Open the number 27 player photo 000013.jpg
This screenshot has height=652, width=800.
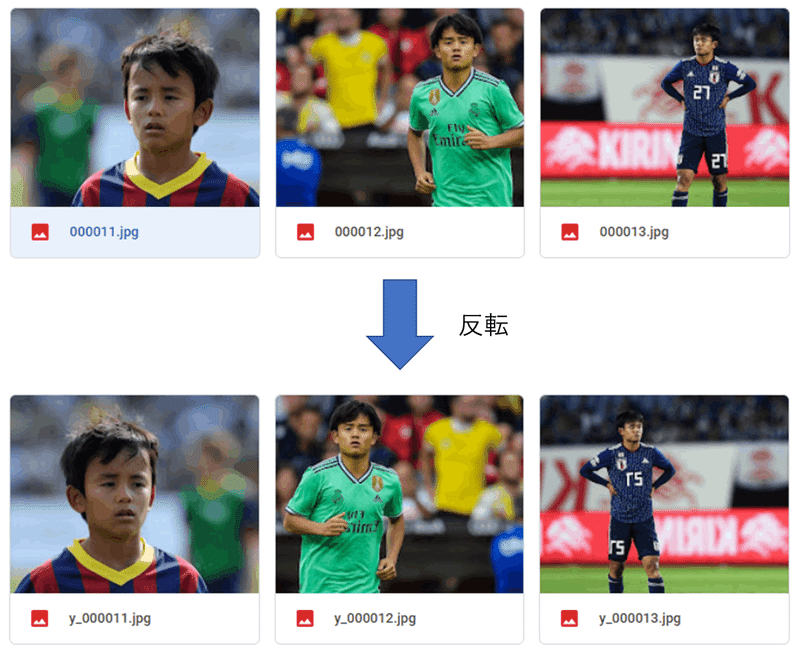pos(665,108)
